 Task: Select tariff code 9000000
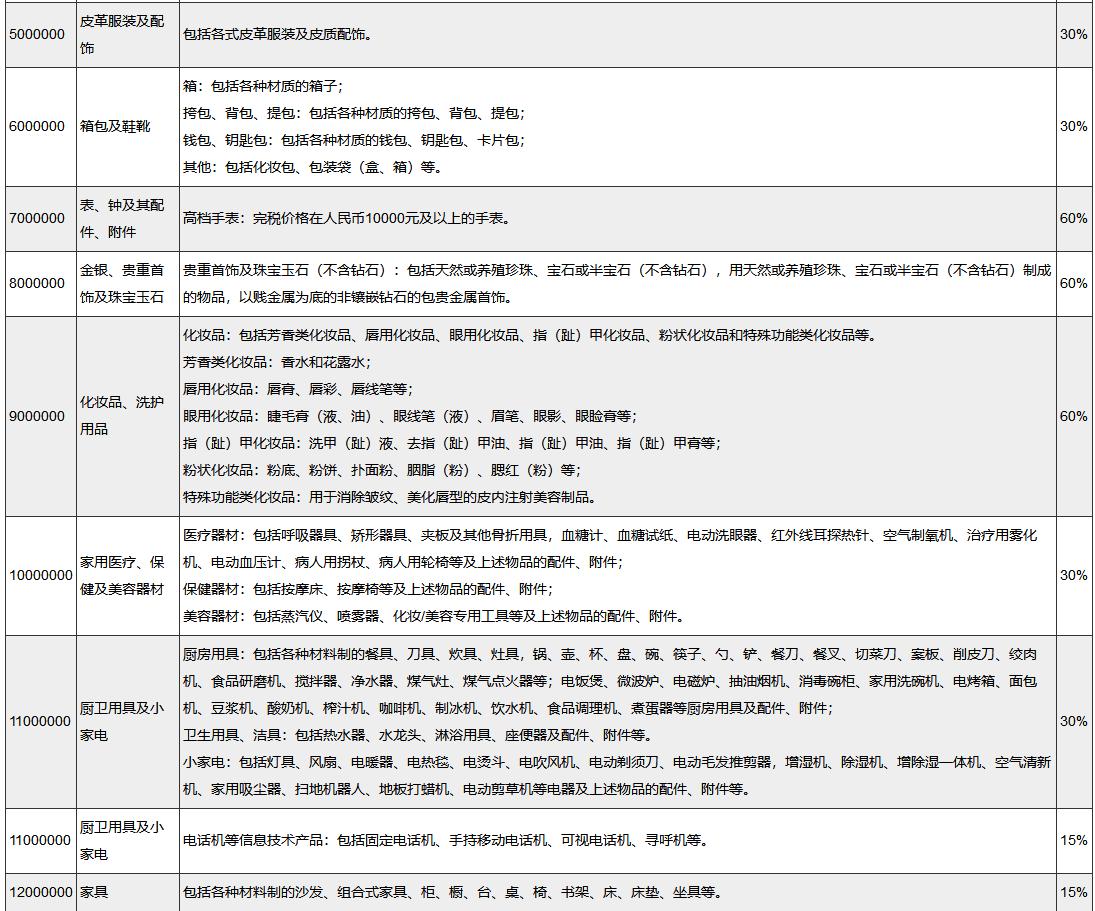(37, 416)
